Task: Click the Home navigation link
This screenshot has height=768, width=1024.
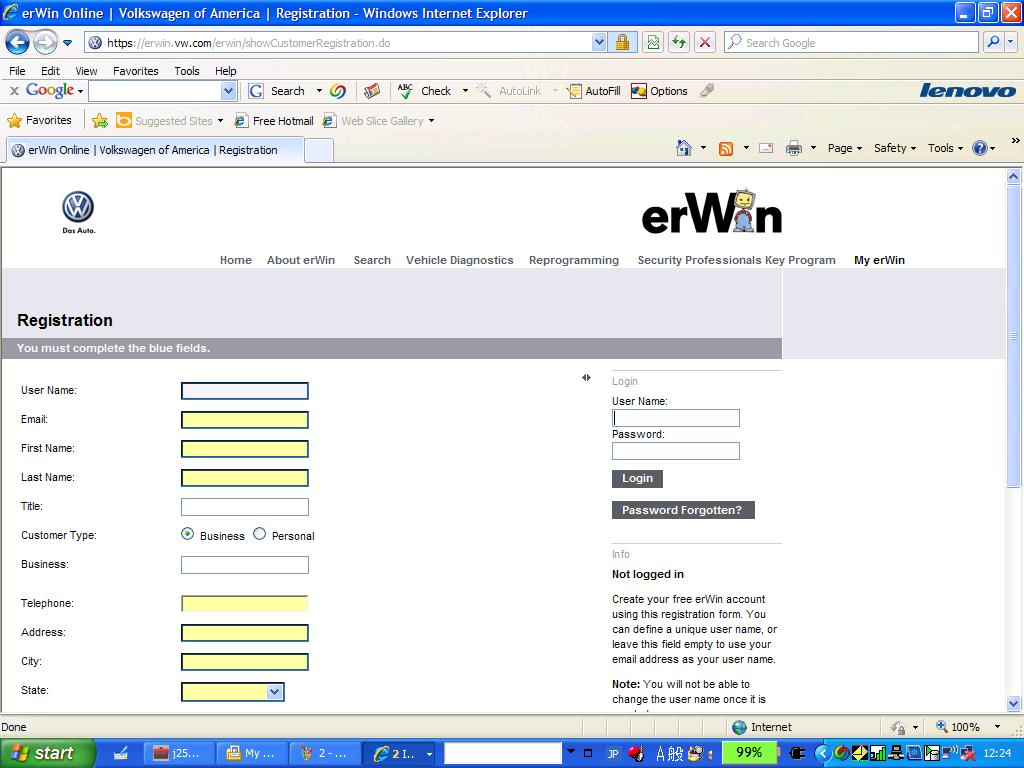Action: point(236,260)
